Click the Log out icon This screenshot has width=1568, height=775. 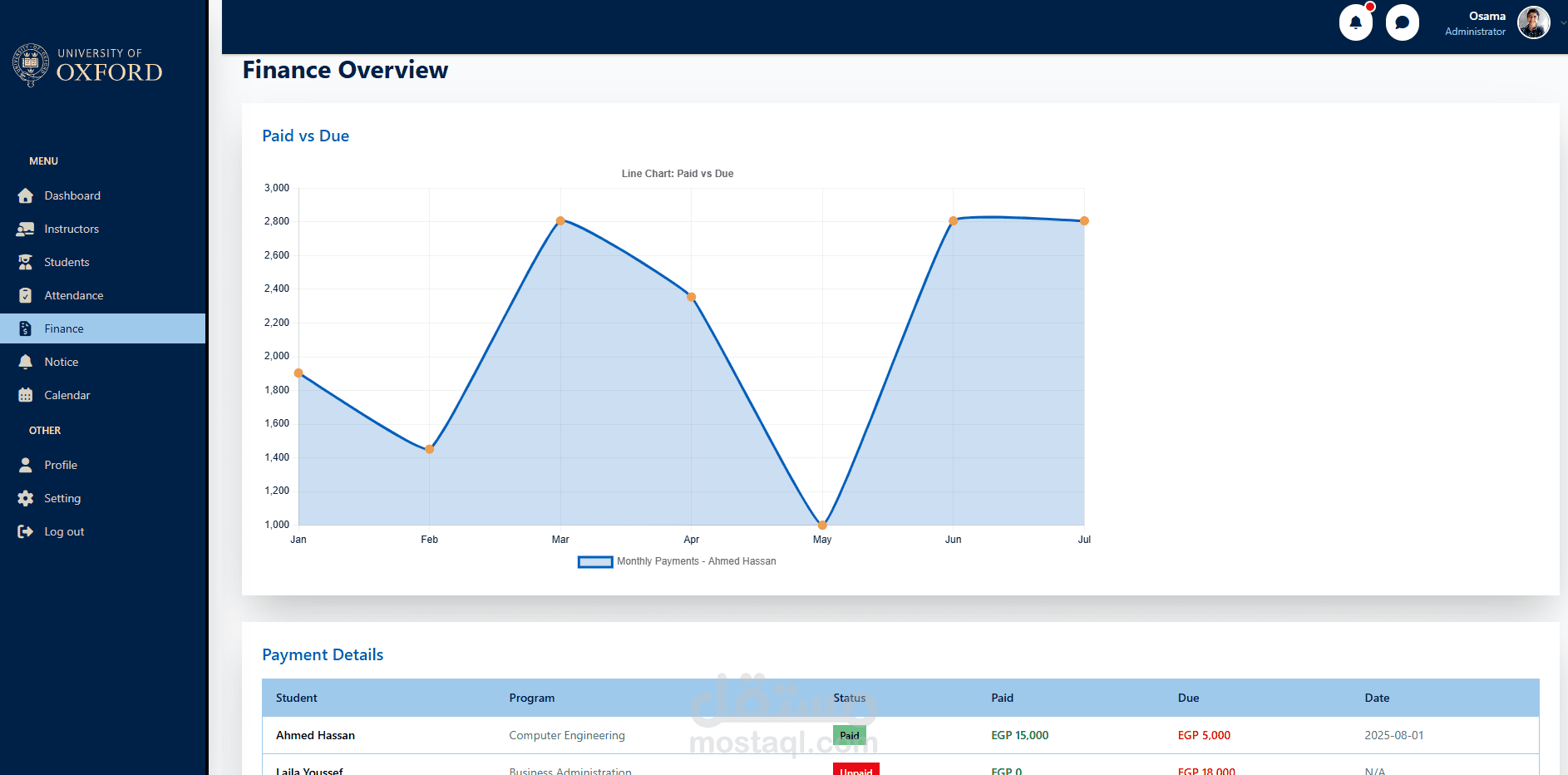[x=26, y=531]
